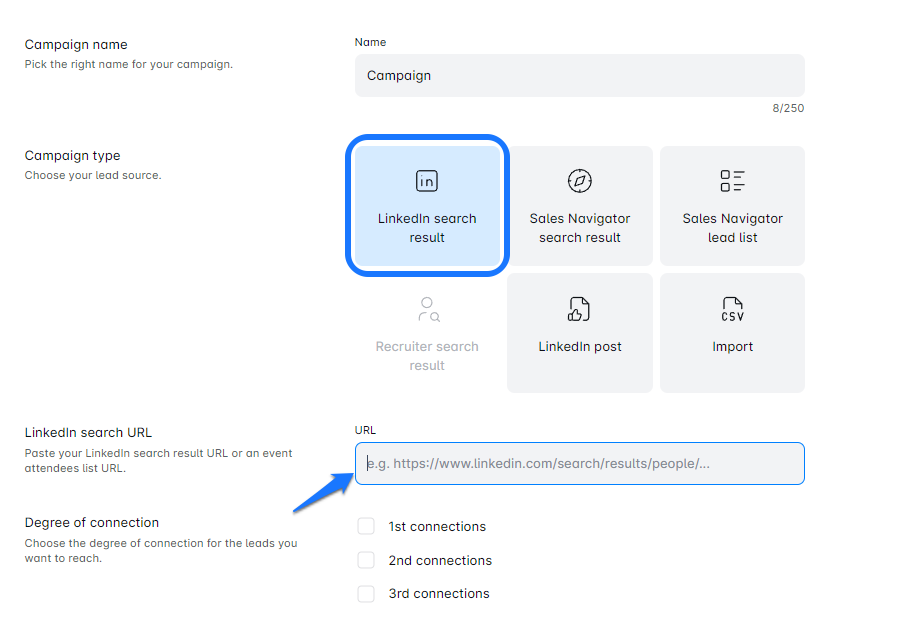
Task: Select the "LinkedIn search result" card label
Action: tap(427, 228)
